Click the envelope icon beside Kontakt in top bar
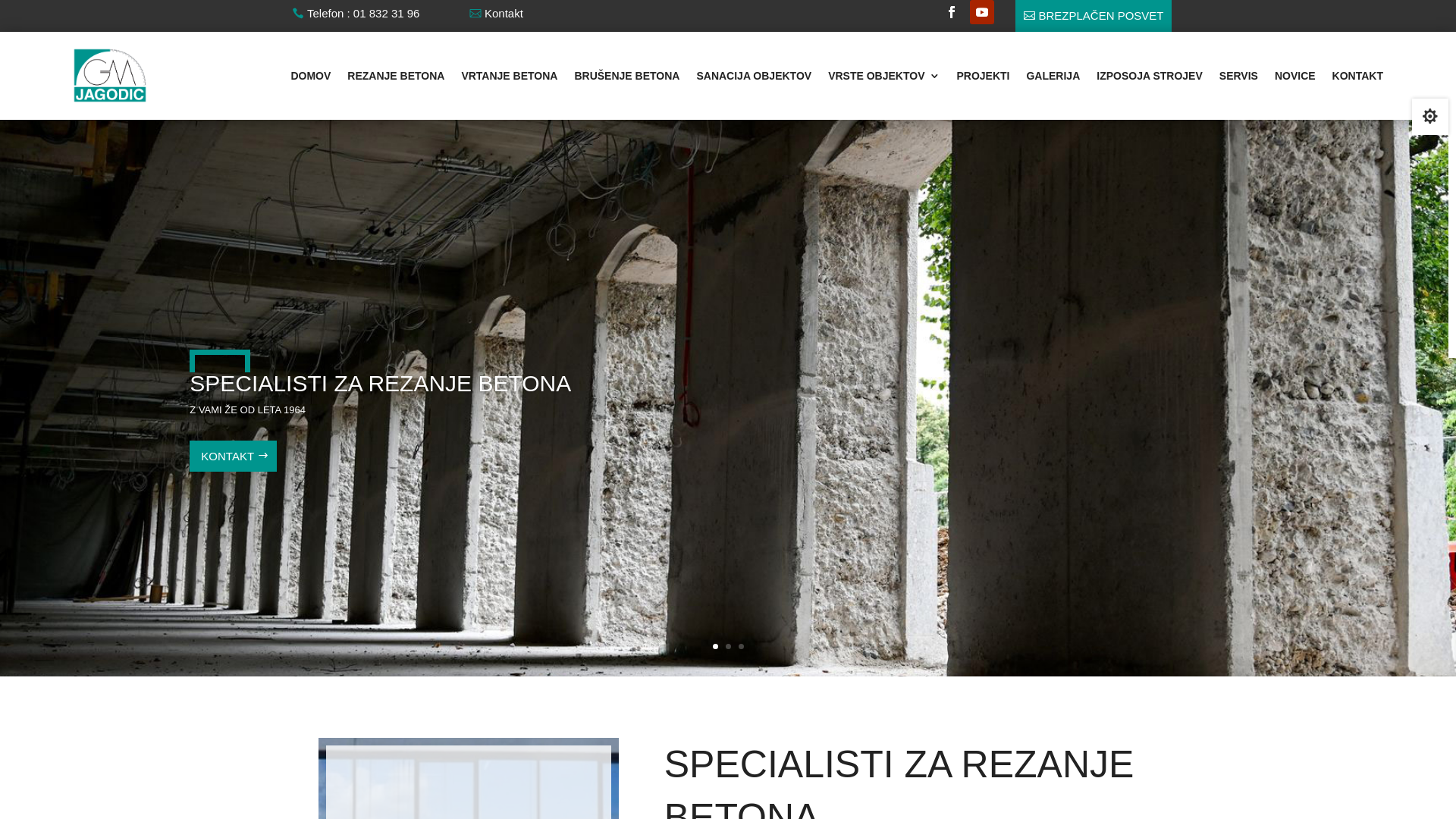 tap(475, 14)
